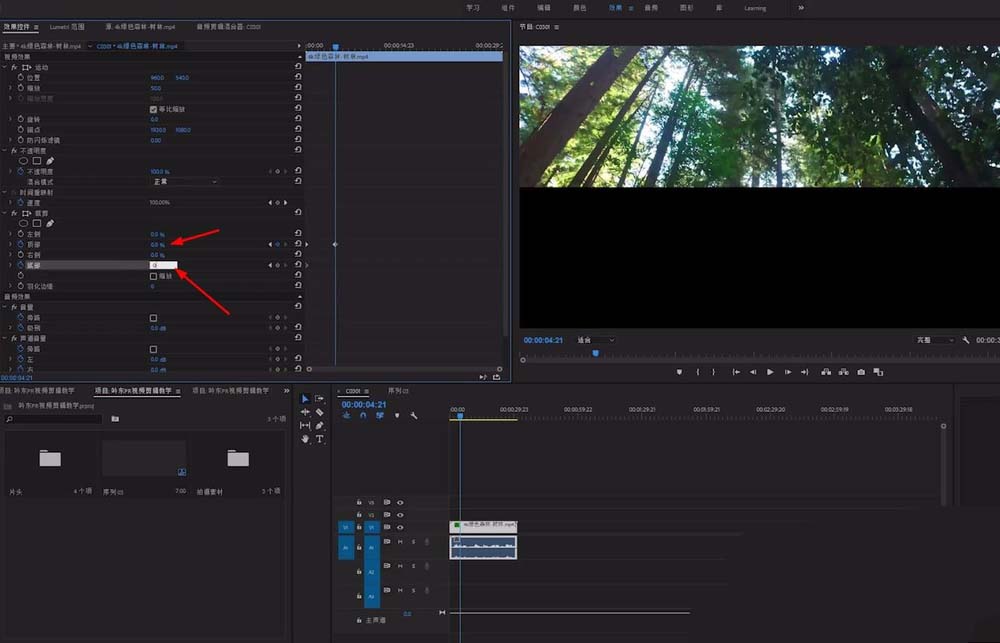Switch to 编辑 workspace
This screenshot has width=1000, height=643.
[543, 8]
